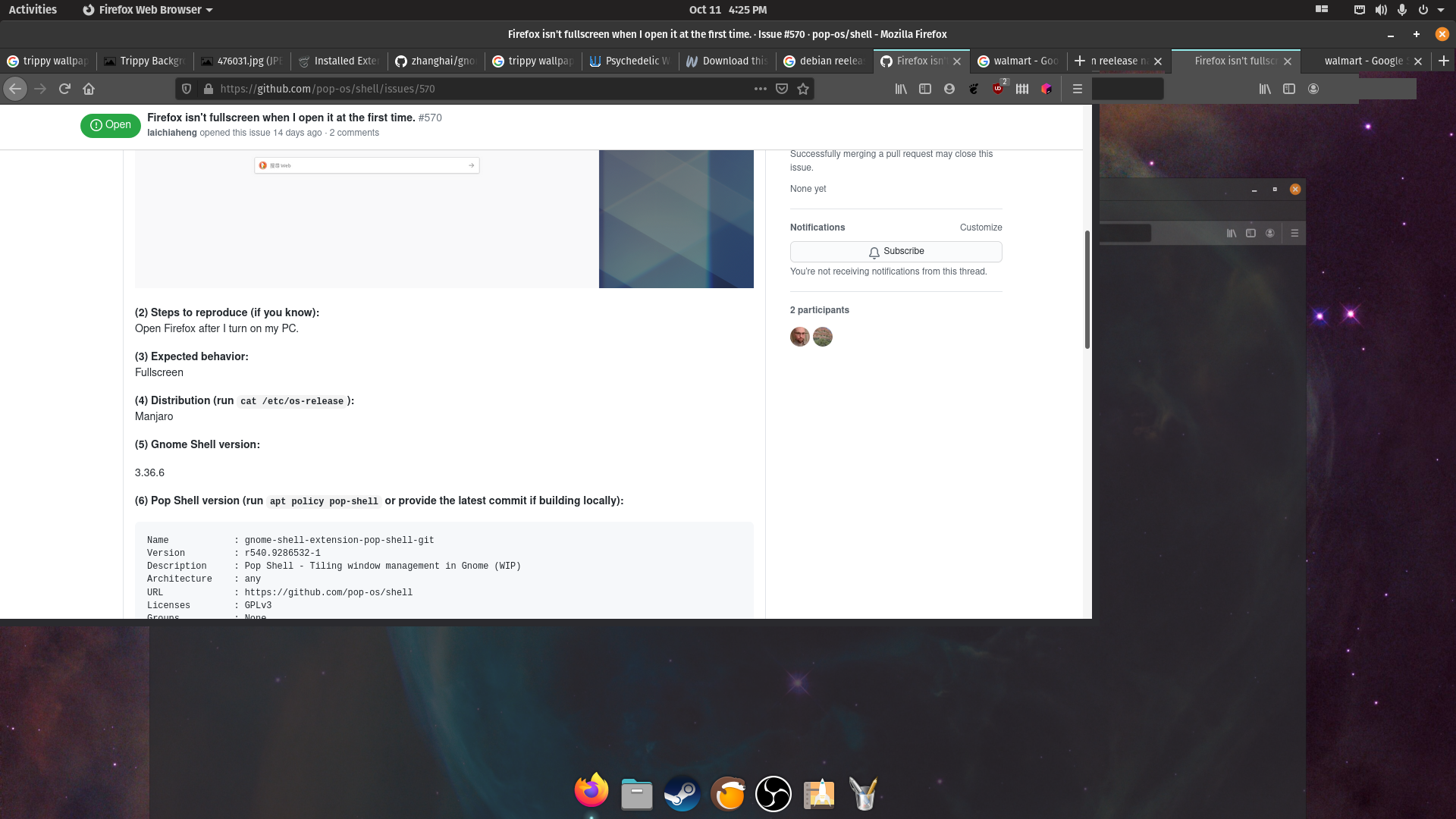Viewport: 1456px width, 819px height.
Task: Click the colorful cube extension icon
Action: pyautogui.click(x=1046, y=89)
